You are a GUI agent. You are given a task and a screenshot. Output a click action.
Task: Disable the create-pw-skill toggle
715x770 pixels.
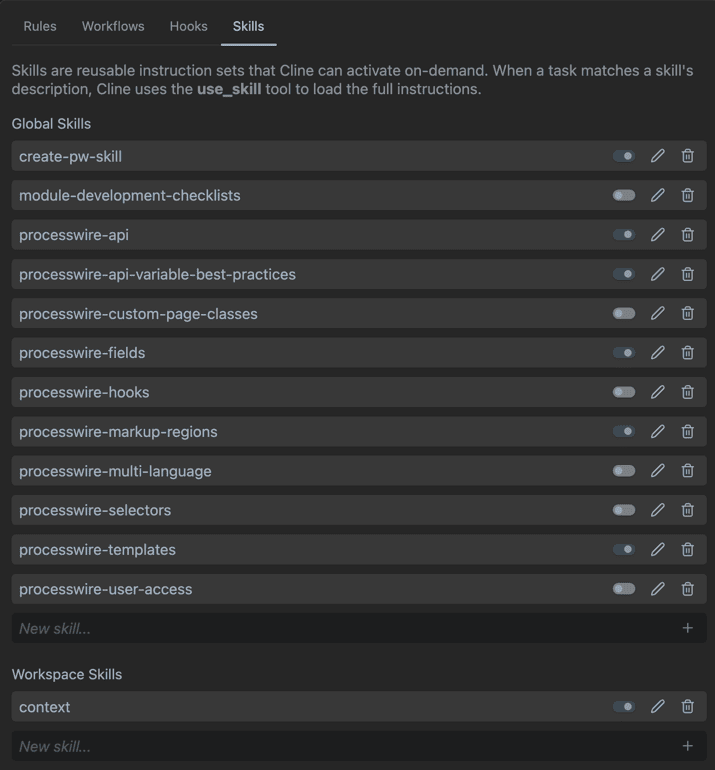pyautogui.click(x=624, y=156)
